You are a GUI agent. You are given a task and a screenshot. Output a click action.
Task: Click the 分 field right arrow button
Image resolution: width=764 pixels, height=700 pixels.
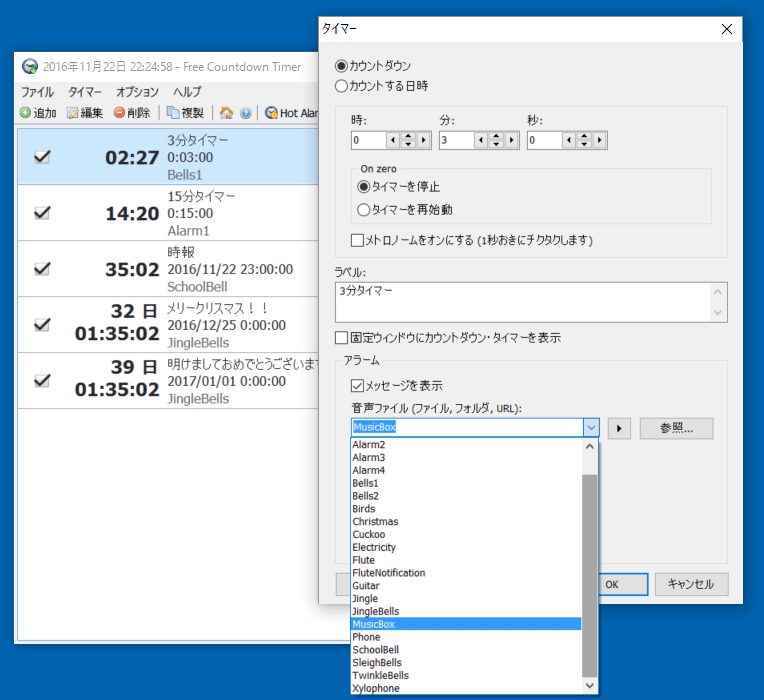512,140
